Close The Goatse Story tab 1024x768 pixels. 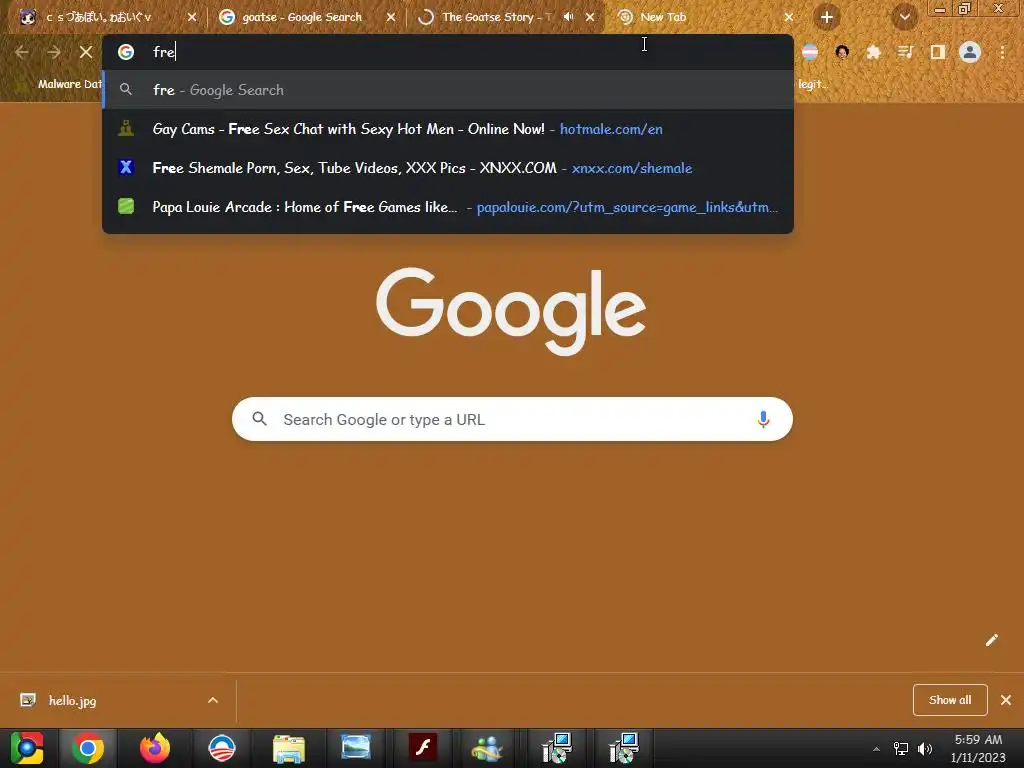tap(590, 18)
